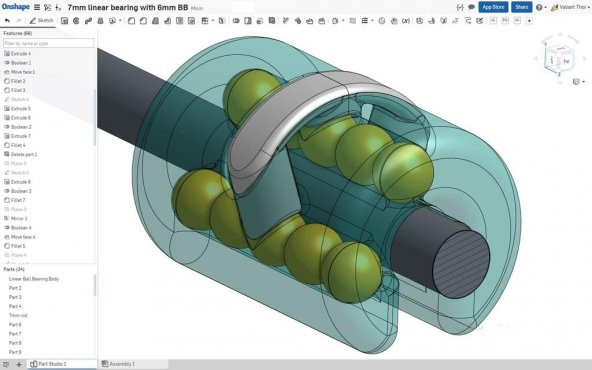Click the Undo arrow icon
This screenshot has width=592, height=370.
7,21
